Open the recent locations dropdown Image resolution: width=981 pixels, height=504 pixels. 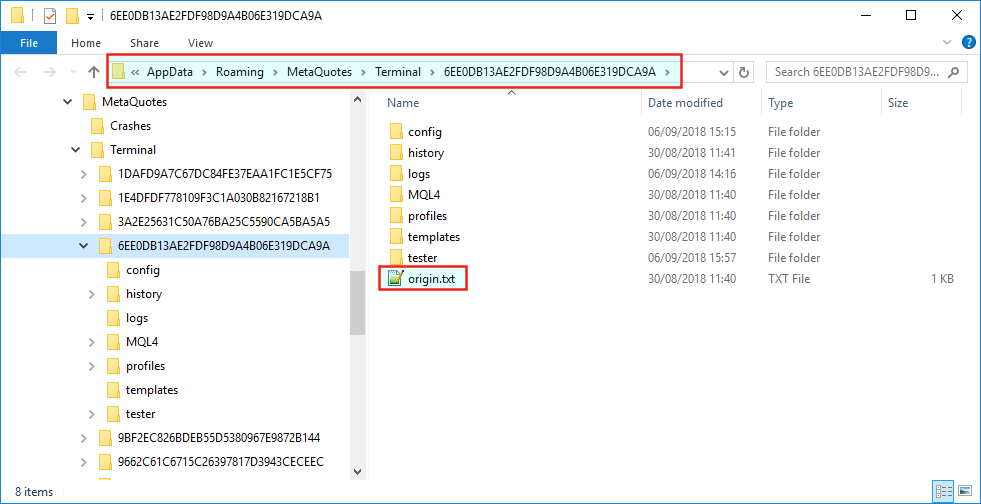point(74,73)
